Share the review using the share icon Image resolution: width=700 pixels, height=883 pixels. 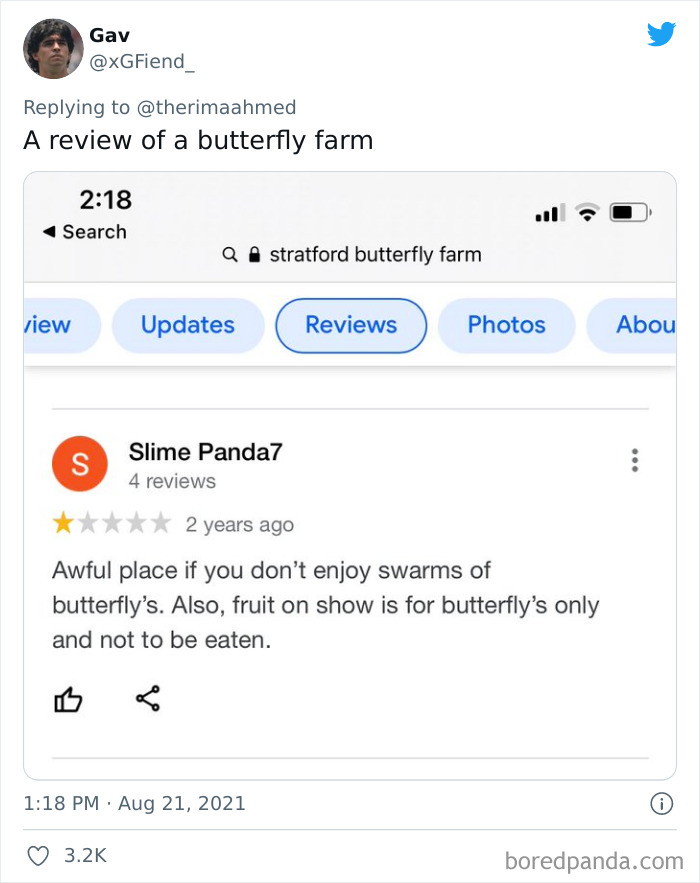[x=147, y=699]
